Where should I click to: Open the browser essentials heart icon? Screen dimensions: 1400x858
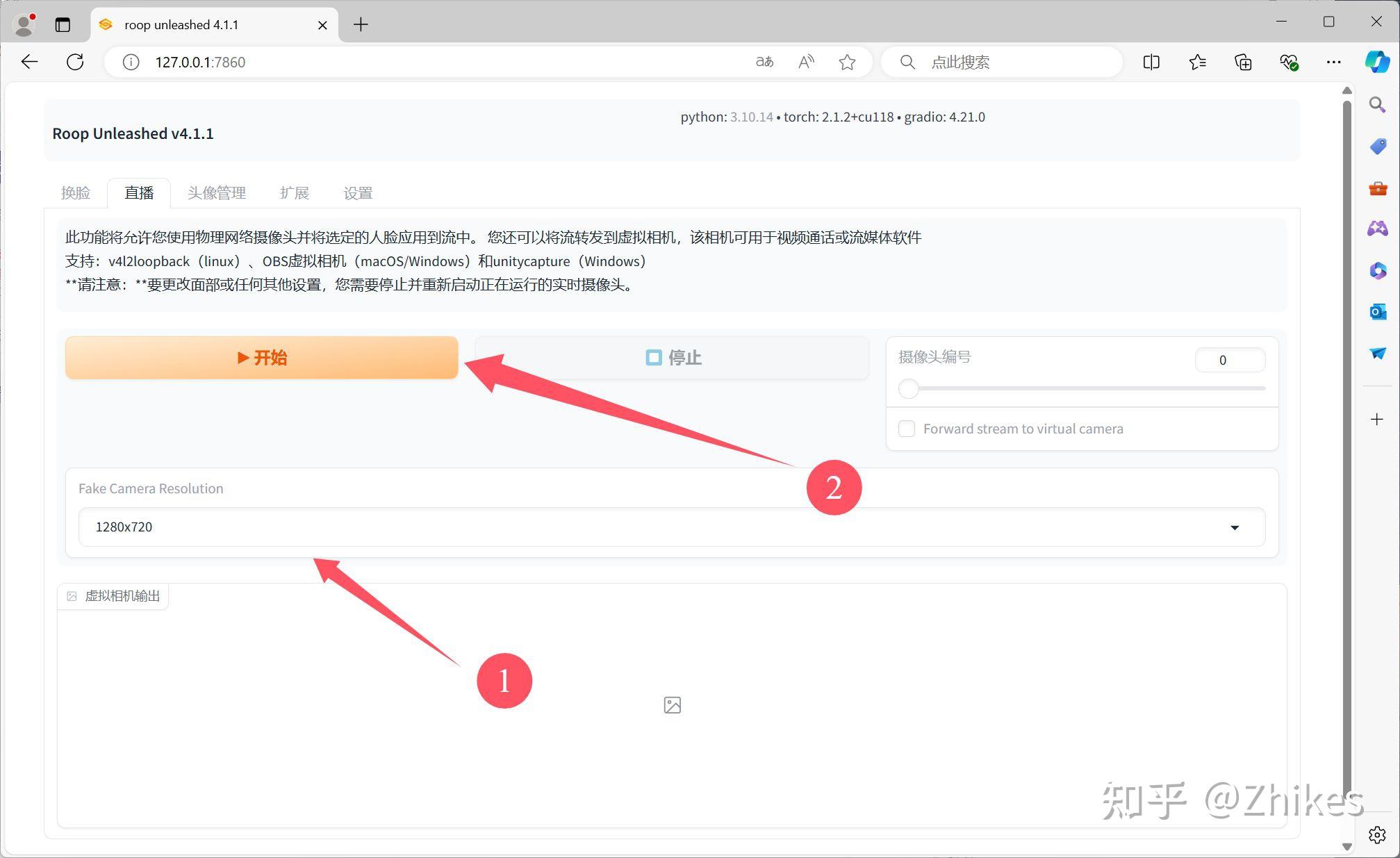[x=1289, y=62]
